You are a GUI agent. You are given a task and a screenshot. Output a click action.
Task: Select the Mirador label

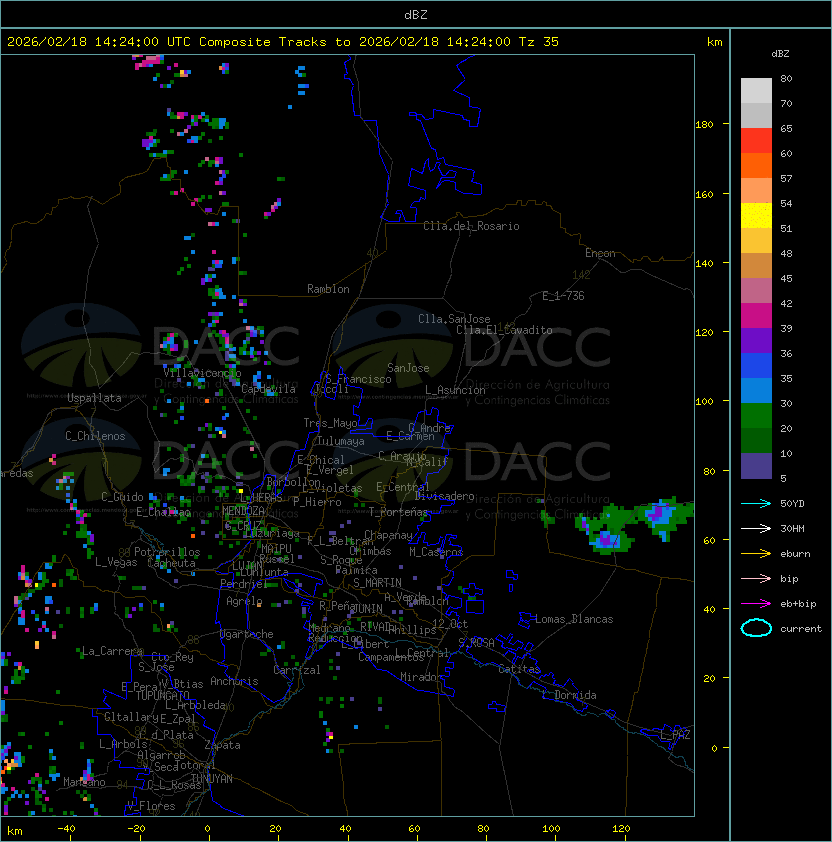coord(421,678)
